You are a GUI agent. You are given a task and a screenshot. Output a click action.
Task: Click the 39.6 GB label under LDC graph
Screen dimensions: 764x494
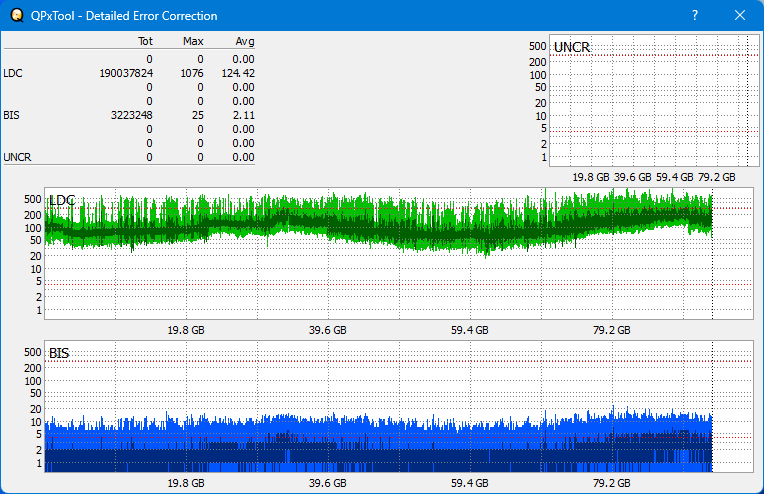click(327, 330)
